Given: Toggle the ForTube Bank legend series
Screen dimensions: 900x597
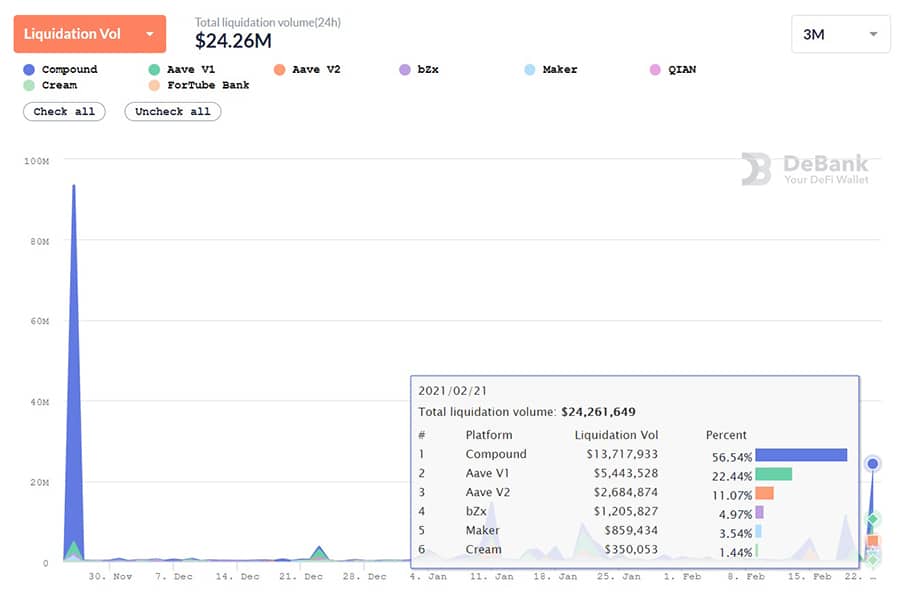Looking at the screenshot, I should tap(199, 85).
